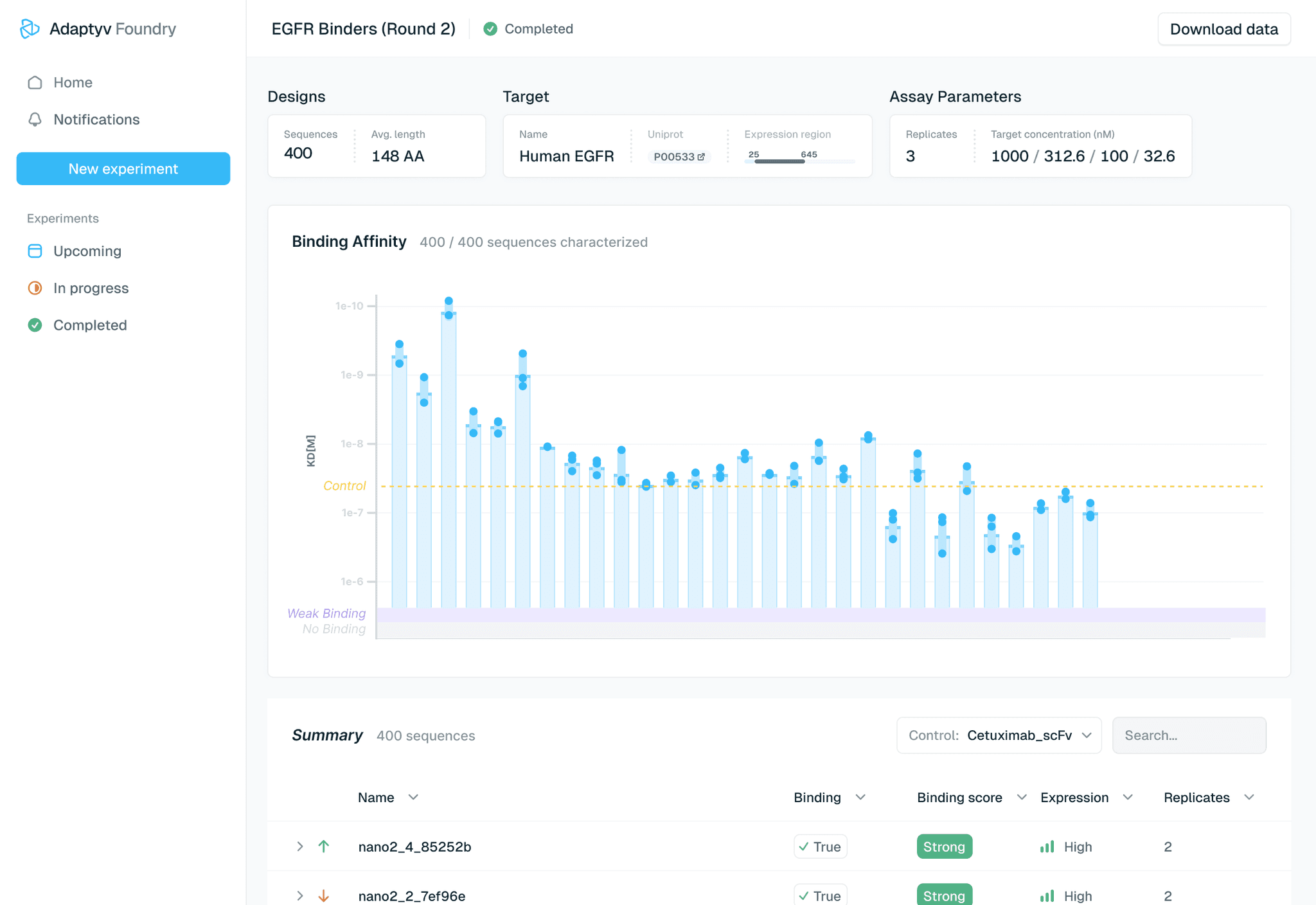Click the Download data button
1316x905 pixels.
pyautogui.click(x=1224, y=29)
